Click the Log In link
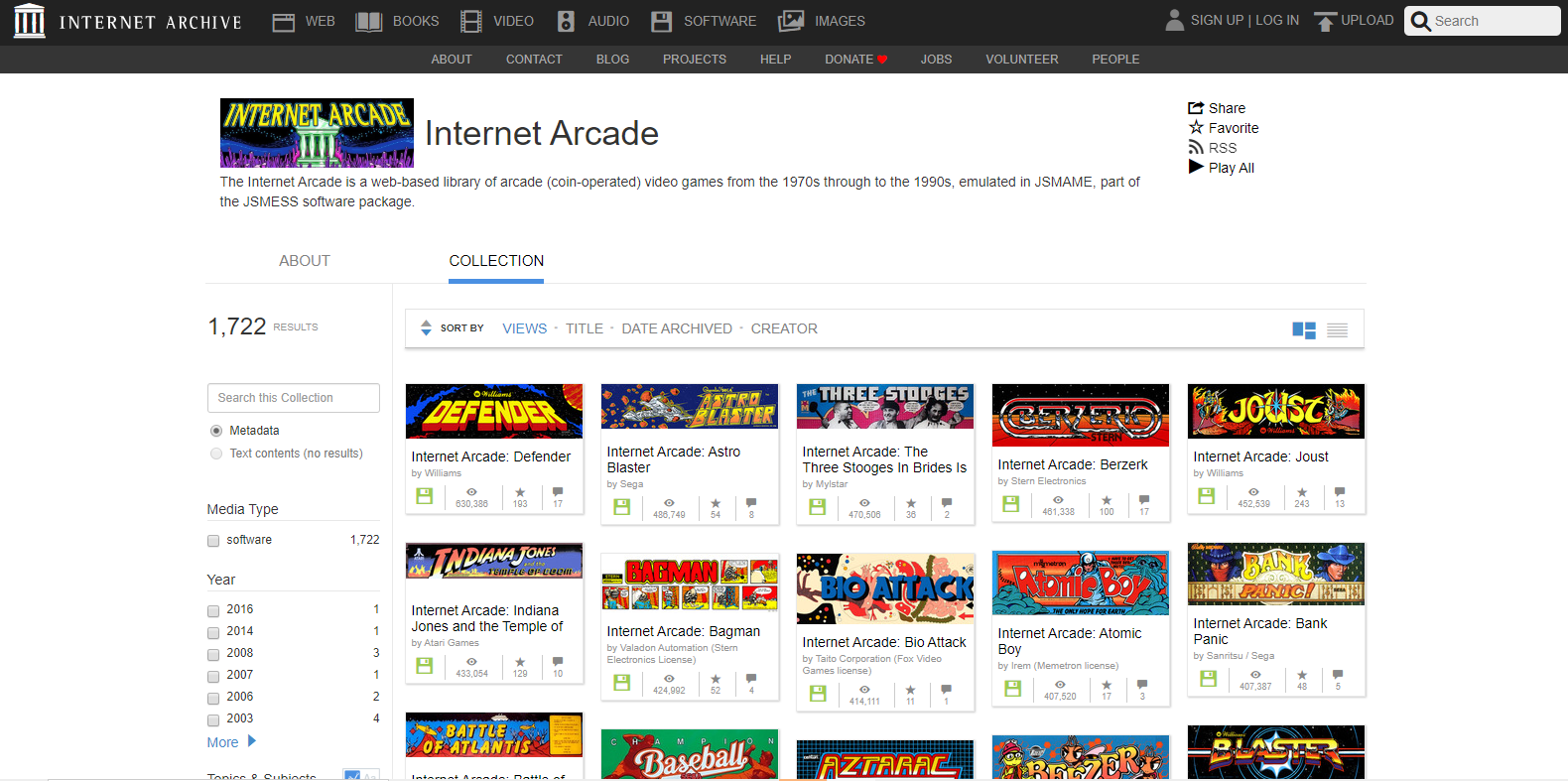The height and width of the screenshot is (781, 1568). [x=1277, y=21]
